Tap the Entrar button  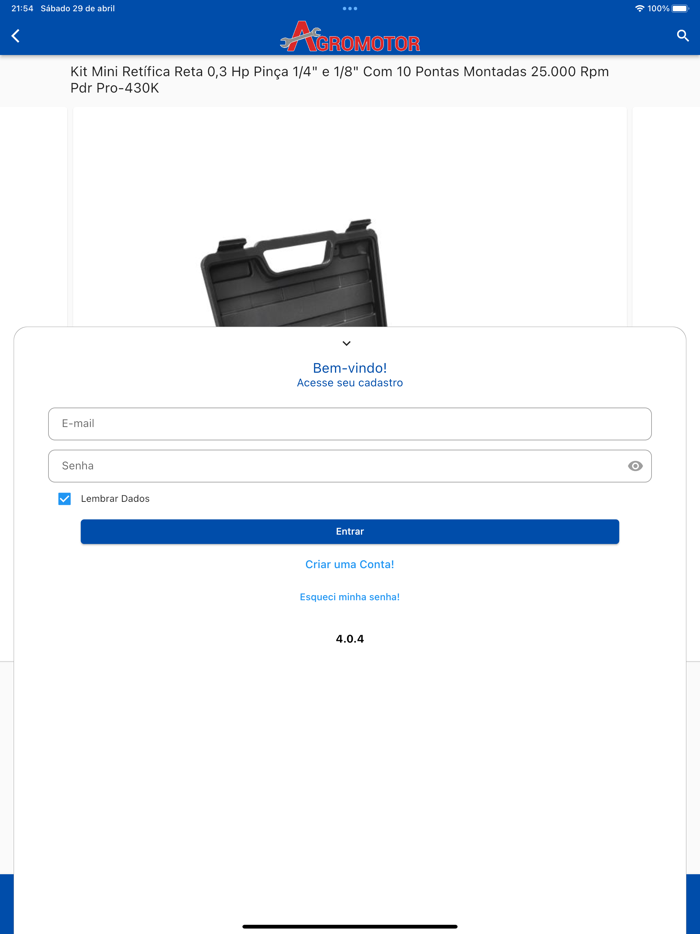pyautogui.click(x=350, y=531)
